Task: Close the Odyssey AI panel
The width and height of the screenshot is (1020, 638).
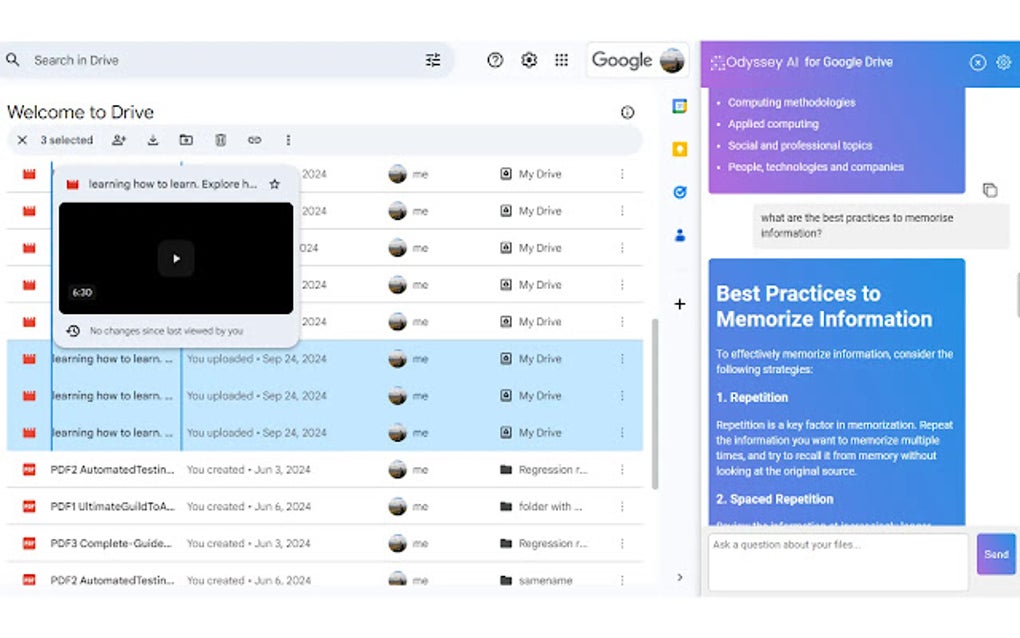Action: pos(978,62)
